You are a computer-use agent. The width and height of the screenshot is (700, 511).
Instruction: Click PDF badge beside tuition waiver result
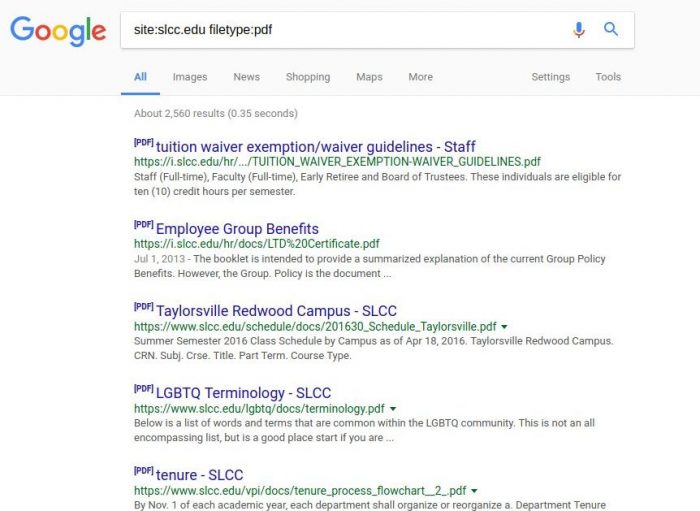click(144, 142)
